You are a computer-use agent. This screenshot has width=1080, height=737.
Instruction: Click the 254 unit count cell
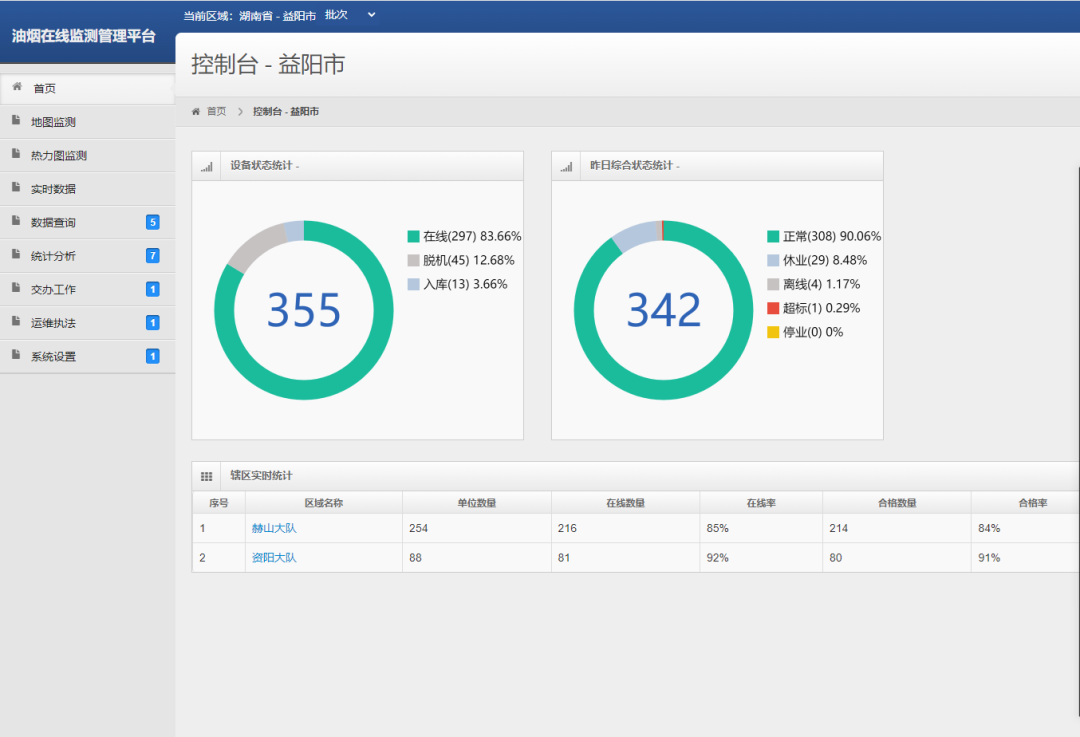(x=477, y=528)
